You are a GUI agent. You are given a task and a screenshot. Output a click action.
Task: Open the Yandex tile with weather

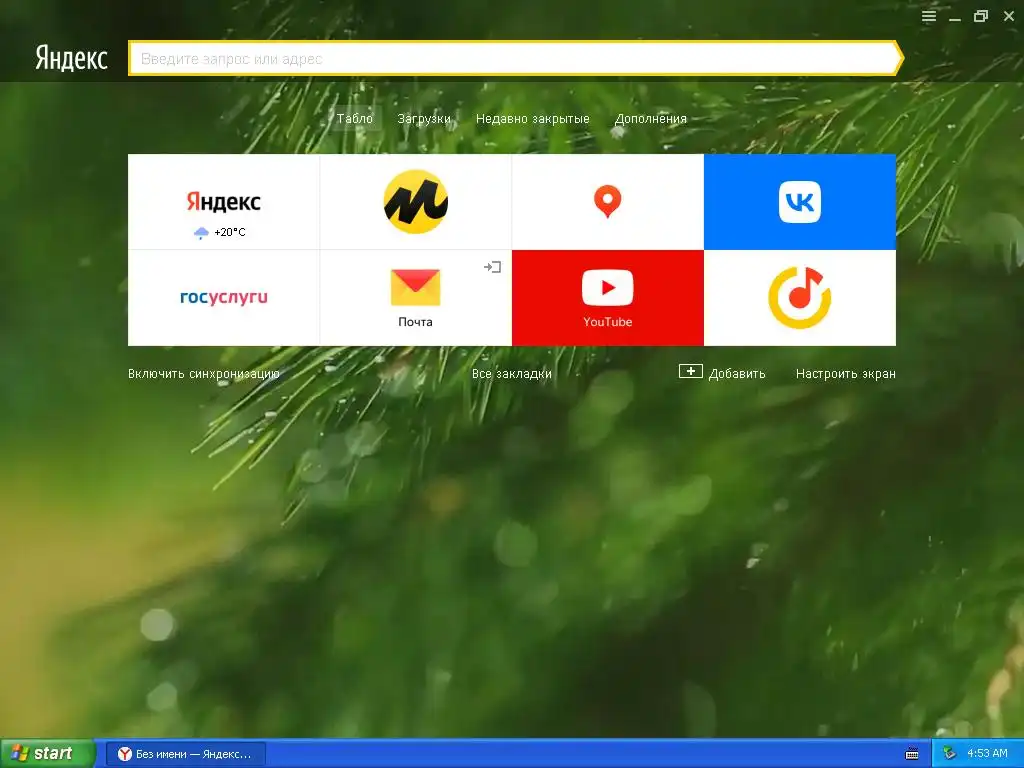223,202
